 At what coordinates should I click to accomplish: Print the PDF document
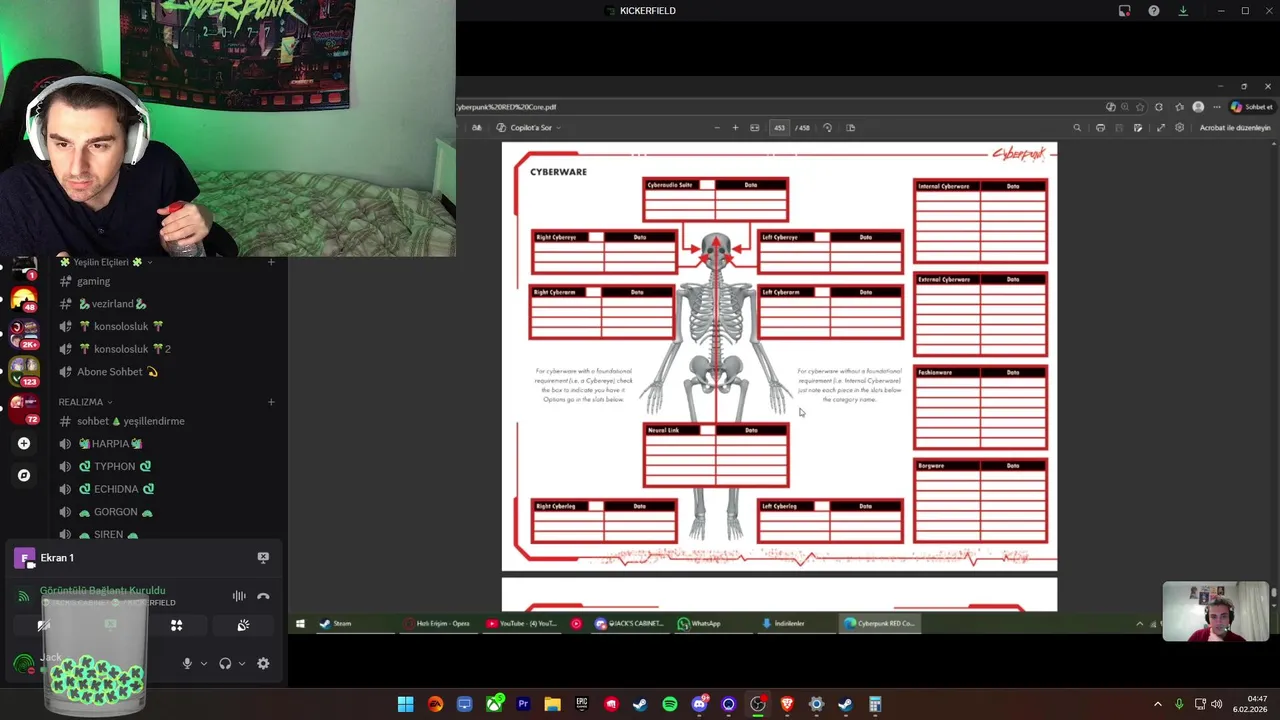tap(1100, 128)
